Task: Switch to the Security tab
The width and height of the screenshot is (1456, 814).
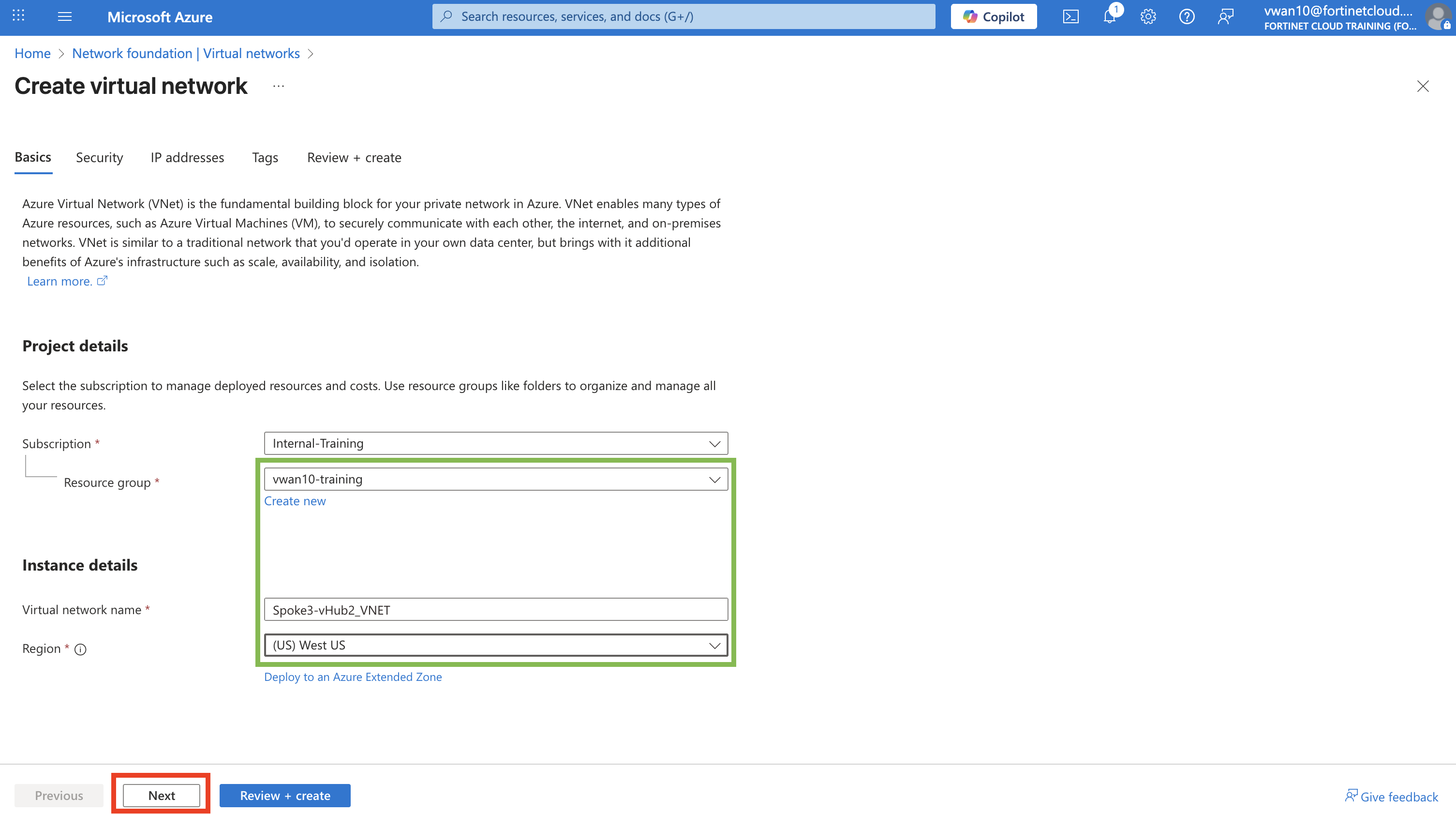Action: (x=100, y=157)
